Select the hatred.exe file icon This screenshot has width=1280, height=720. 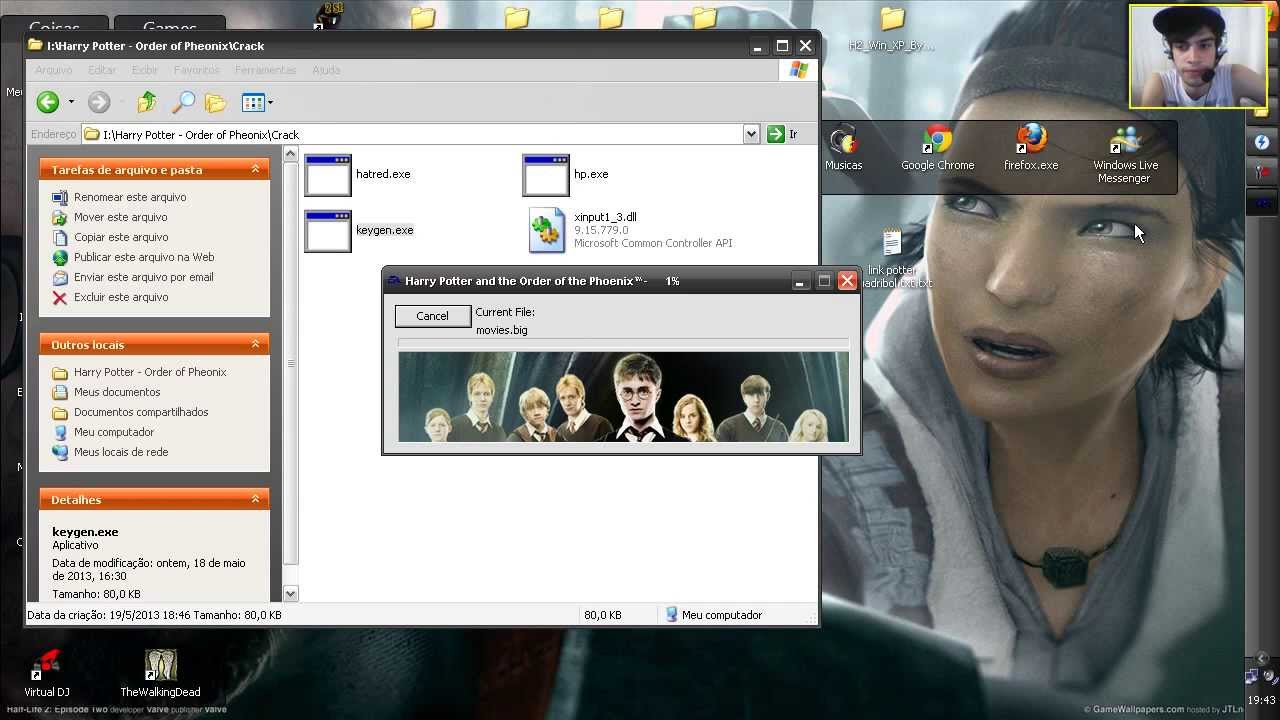(x=328, y=175)
